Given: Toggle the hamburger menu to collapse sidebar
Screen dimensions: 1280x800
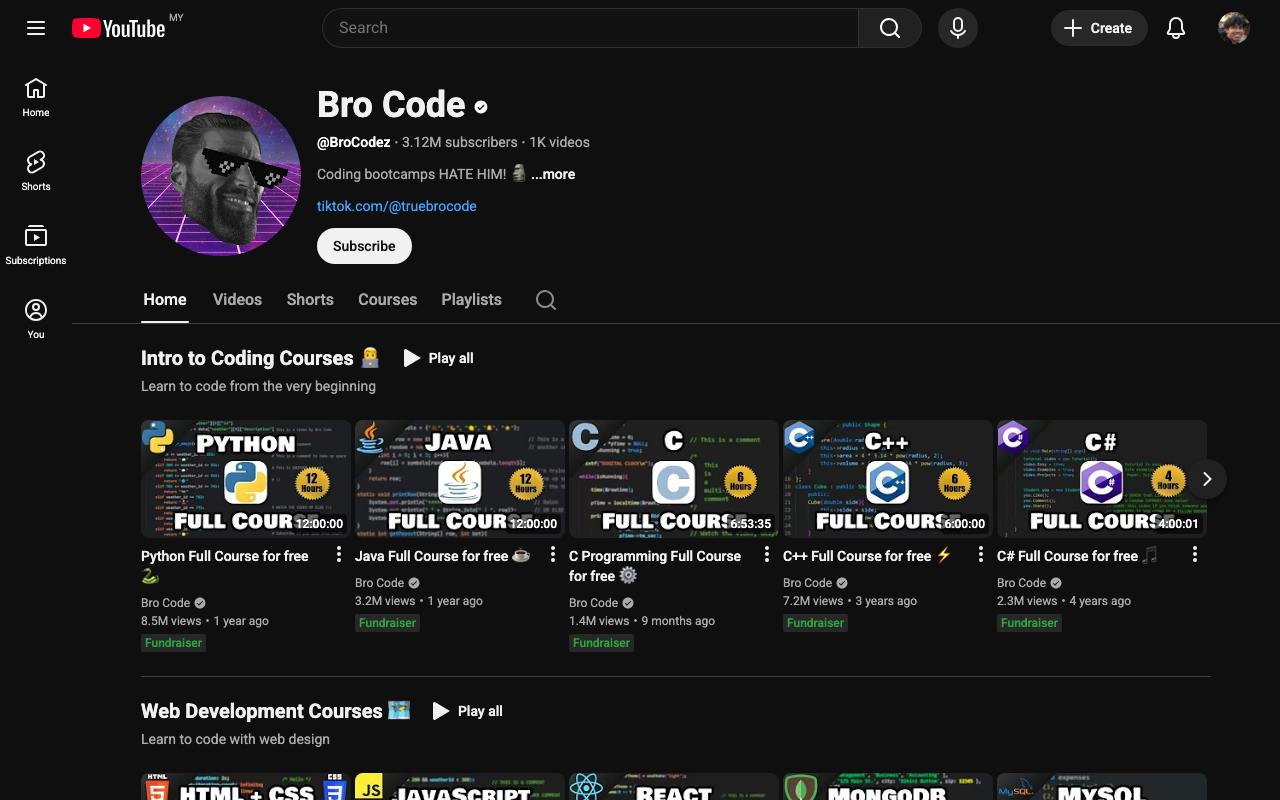Looking at the screenshot, I should (x=35, y=28).
